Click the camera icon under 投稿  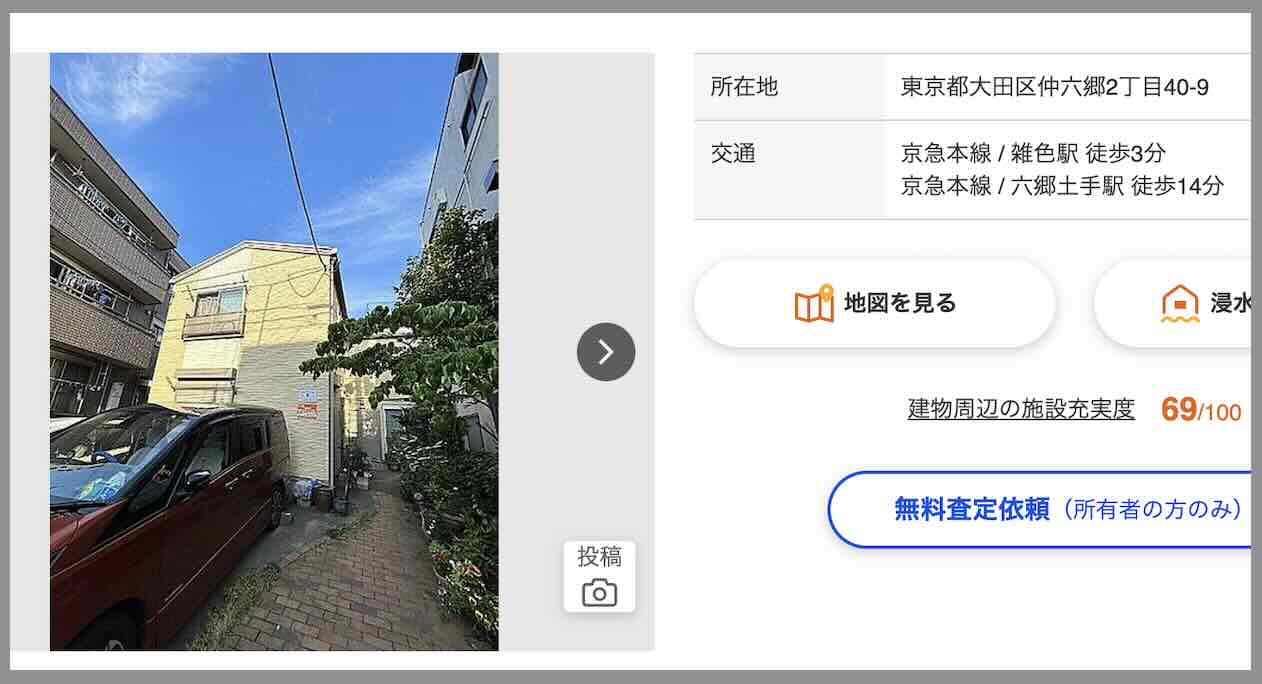[x=599, y=593]
